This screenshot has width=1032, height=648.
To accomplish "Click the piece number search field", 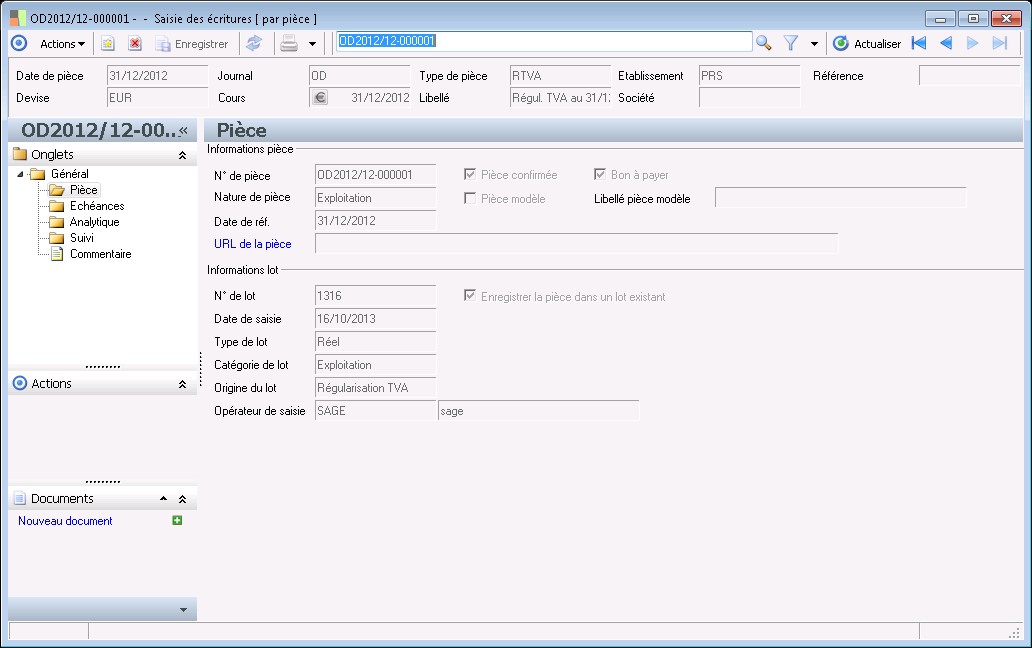I will coord(543,42).
